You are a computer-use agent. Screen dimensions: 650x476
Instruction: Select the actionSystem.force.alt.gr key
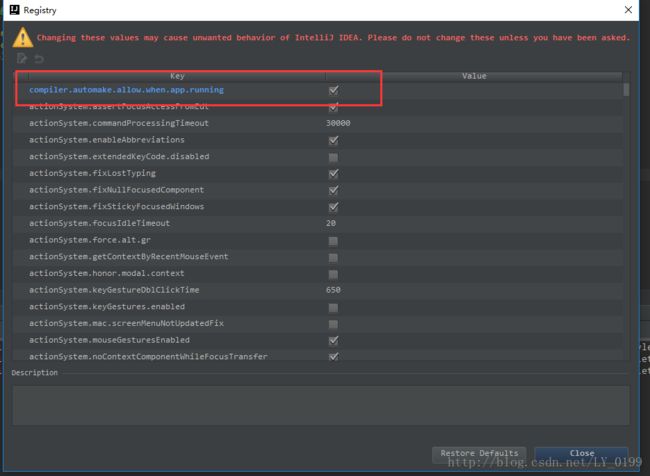90,240
